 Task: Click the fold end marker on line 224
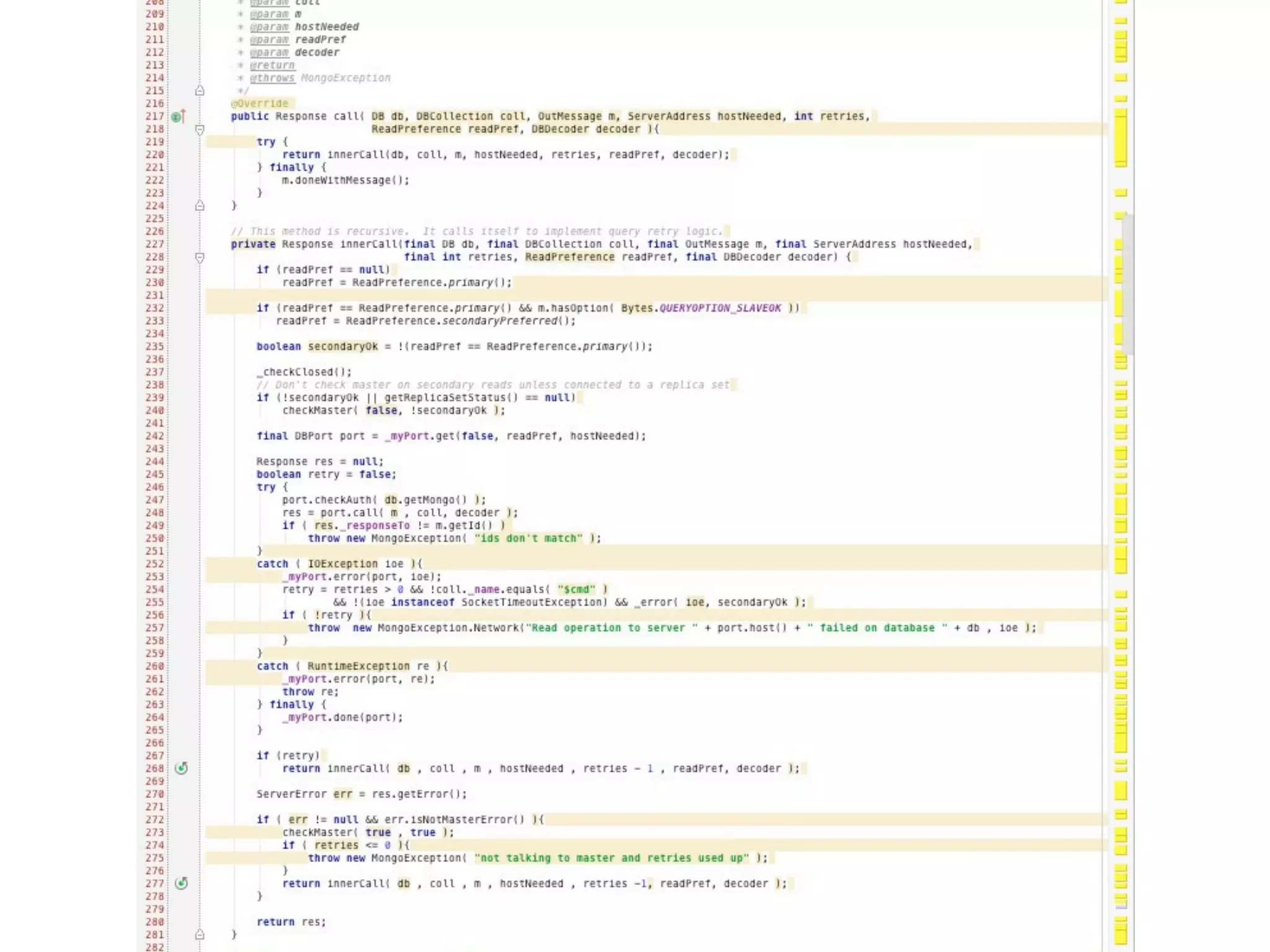pos(200,206)
